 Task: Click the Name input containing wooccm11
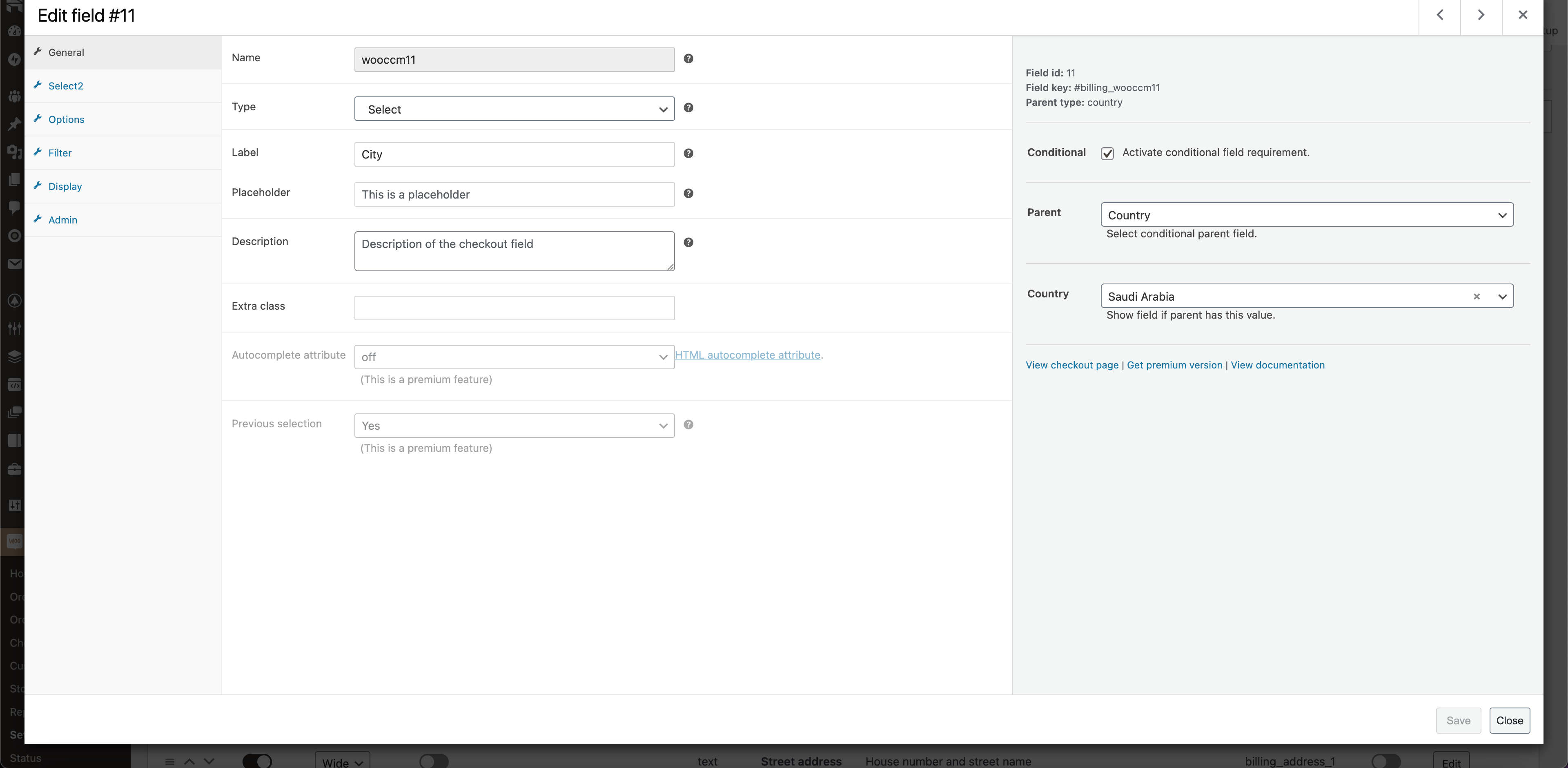tap(514, 60)
